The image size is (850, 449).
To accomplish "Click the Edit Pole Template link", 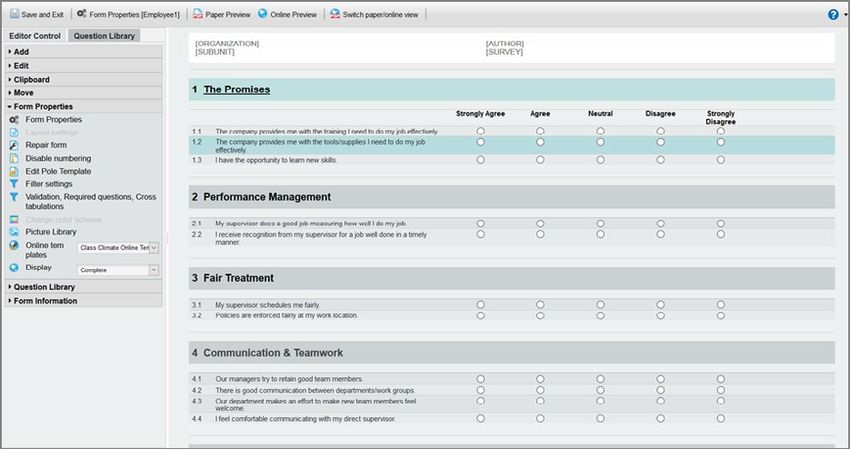I will pos(58,171).
